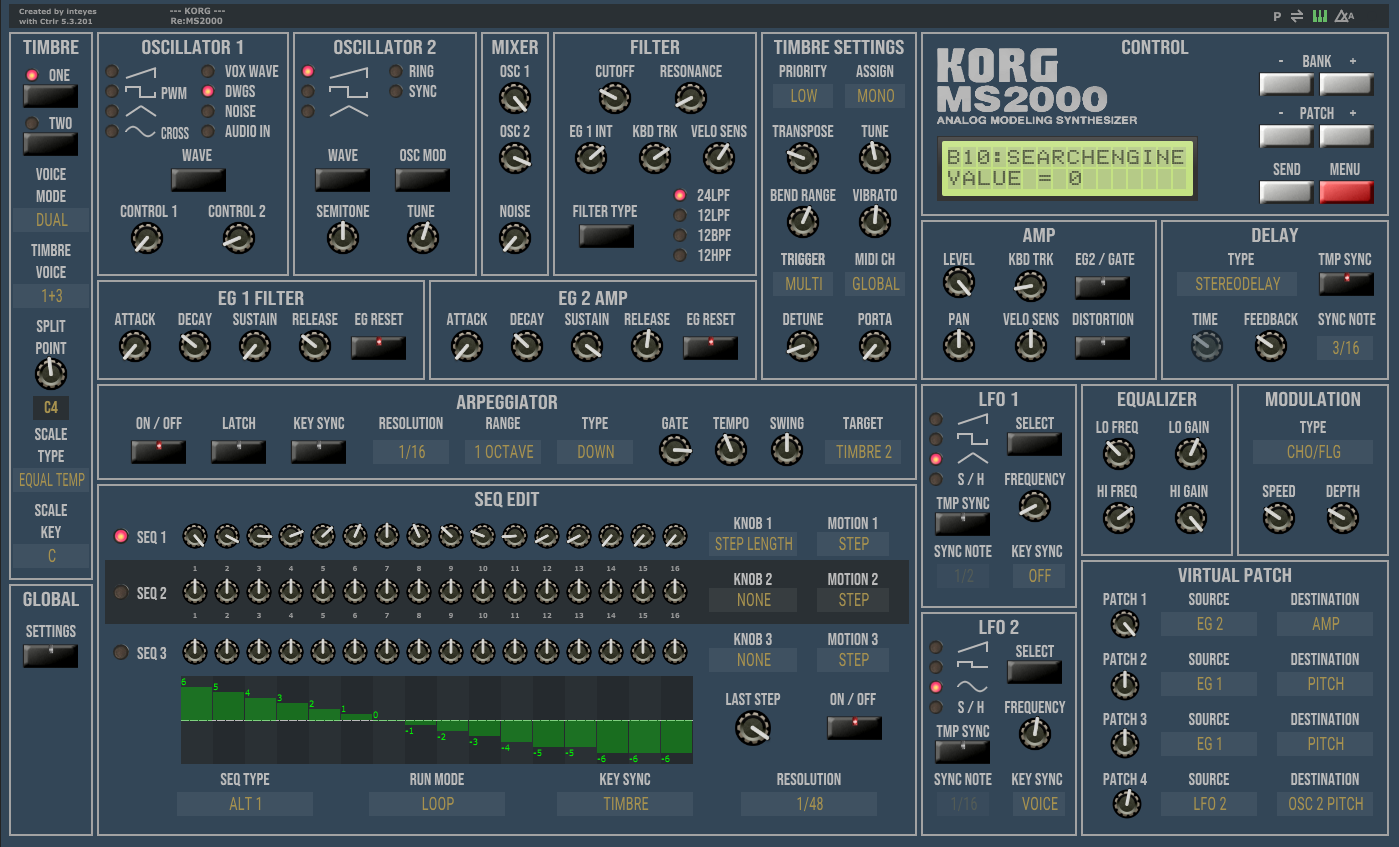Choose Oscillator 2 sawtooth waveform
The width and height of the screenshot is (1399, 847).
[x=308, y=72]
